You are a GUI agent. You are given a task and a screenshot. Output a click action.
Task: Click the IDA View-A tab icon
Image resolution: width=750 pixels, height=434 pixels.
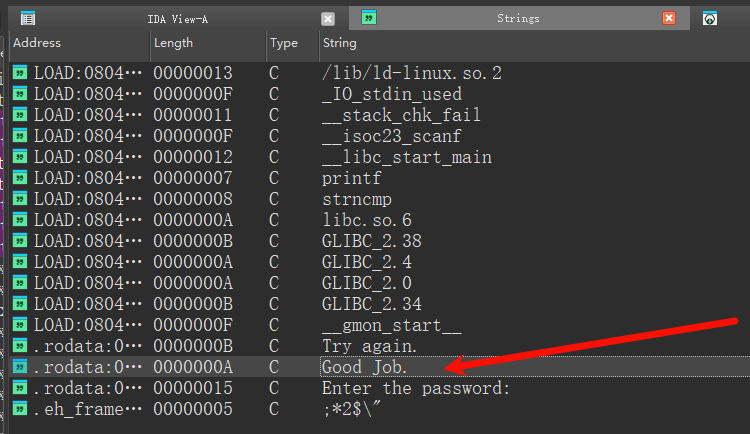point(28,19)
